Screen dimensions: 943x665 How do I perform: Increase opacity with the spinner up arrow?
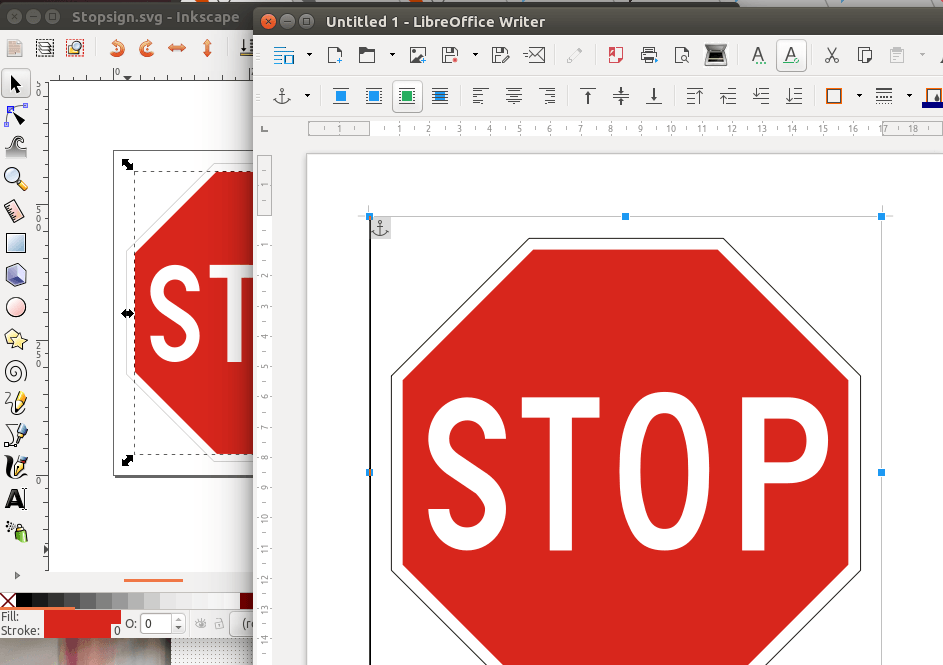(x=179, y=619)
